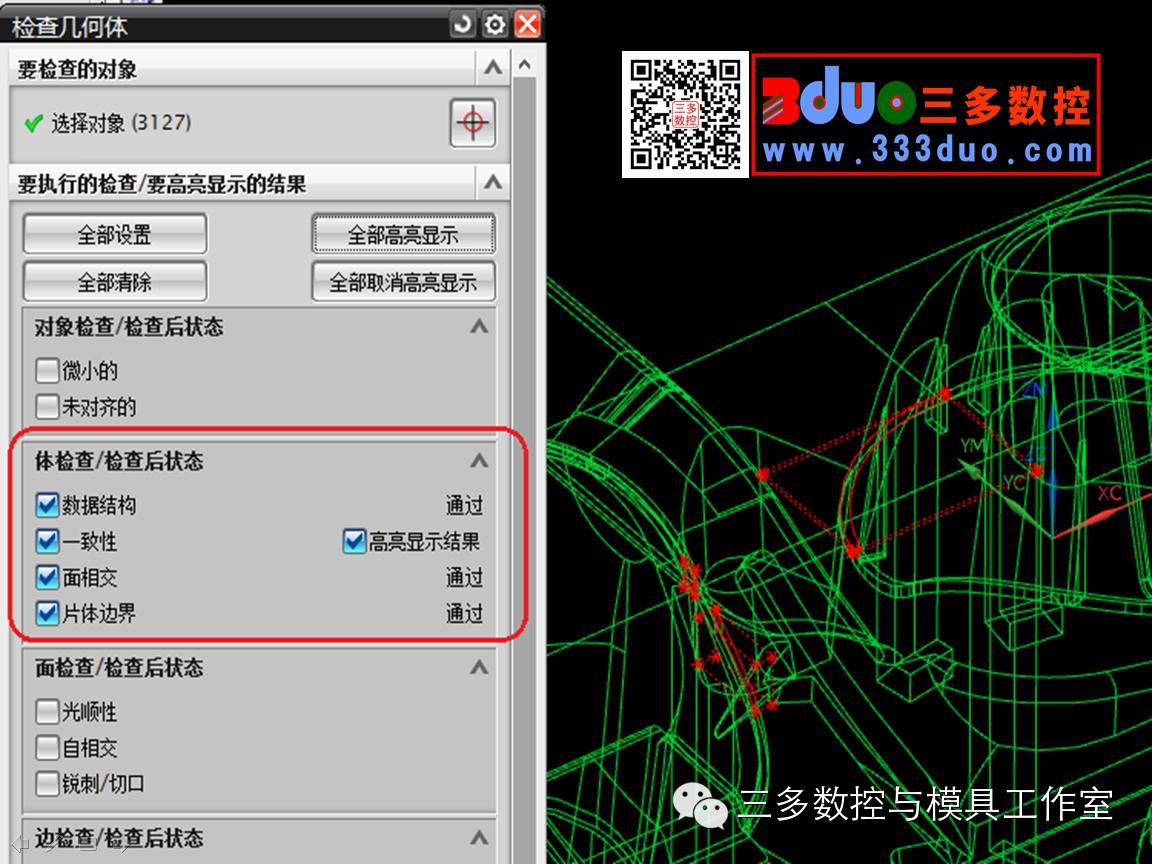Collapse the 要执行的检查 section
This screenshot has width=1152, height=864.
(x=493, y=181)
